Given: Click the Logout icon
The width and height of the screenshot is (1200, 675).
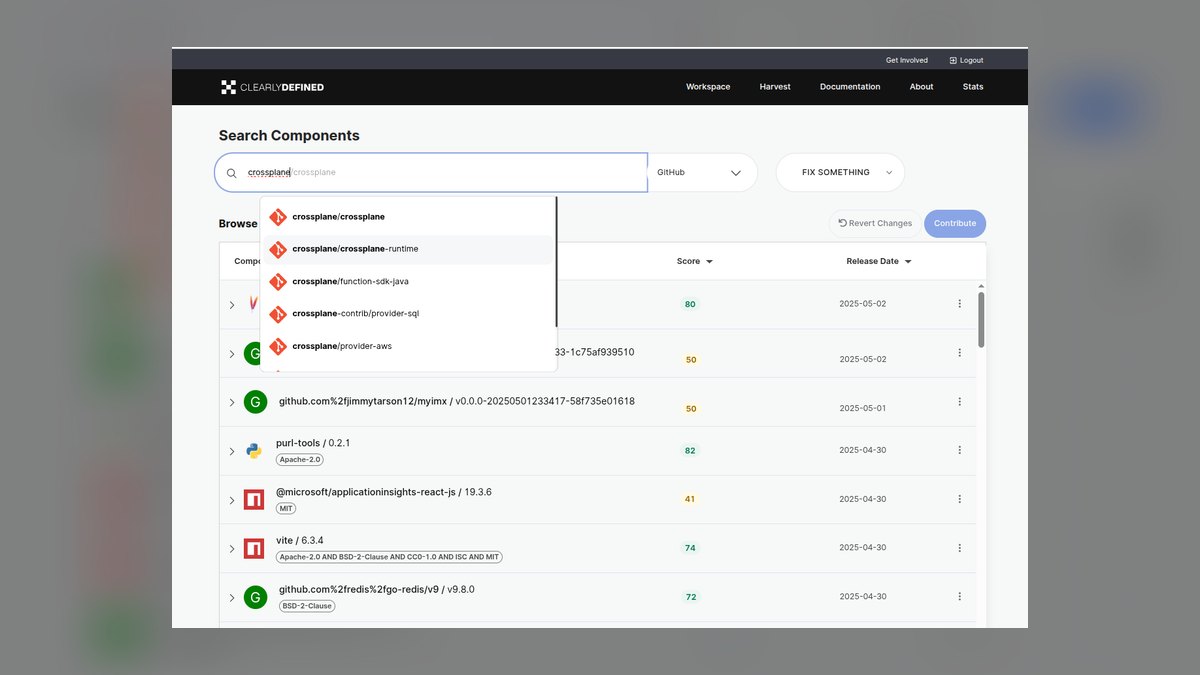Looking at the screenshot, I should click(x=953, y=60).
